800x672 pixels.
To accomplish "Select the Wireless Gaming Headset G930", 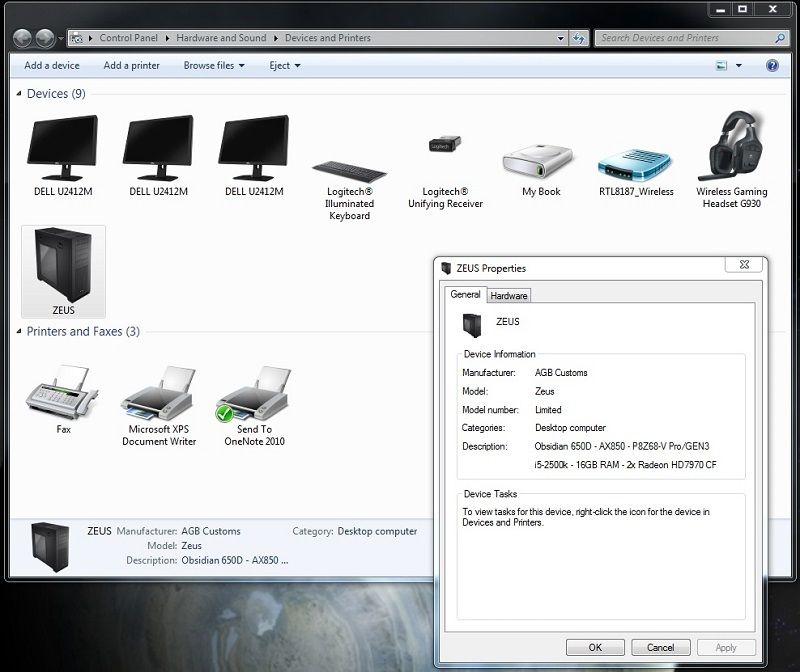I will pos(731,160).
